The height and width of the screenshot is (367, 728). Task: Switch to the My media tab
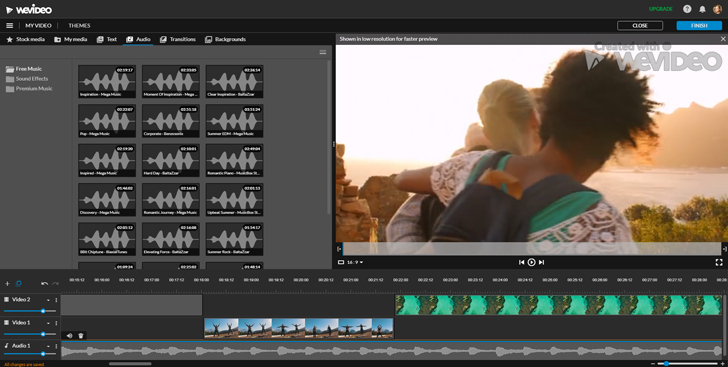[71, 39]
